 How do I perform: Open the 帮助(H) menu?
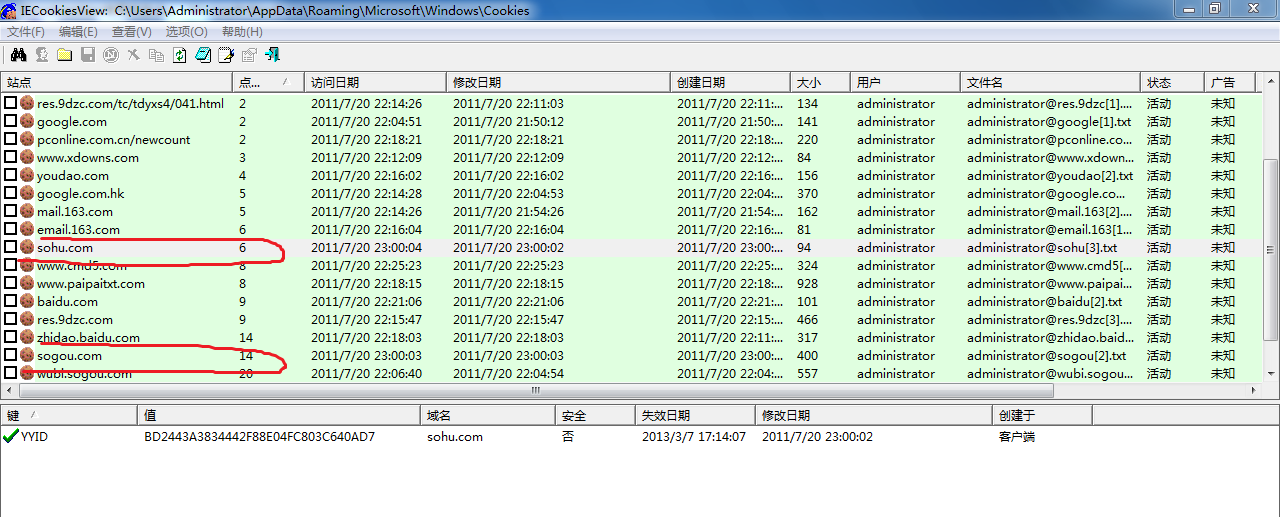click(x=242, y=32)
